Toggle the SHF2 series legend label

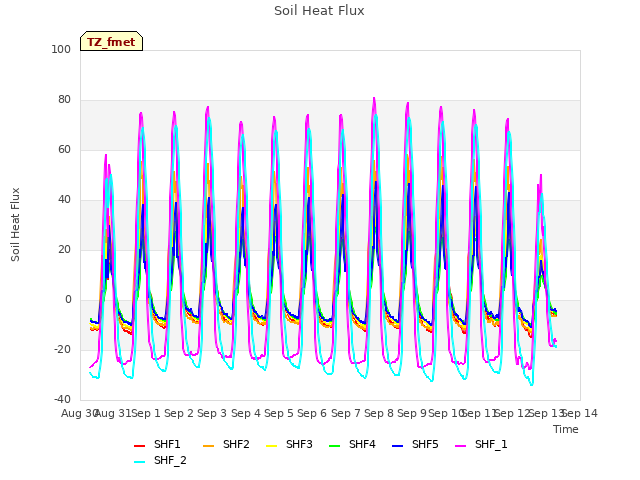(236, 444)
